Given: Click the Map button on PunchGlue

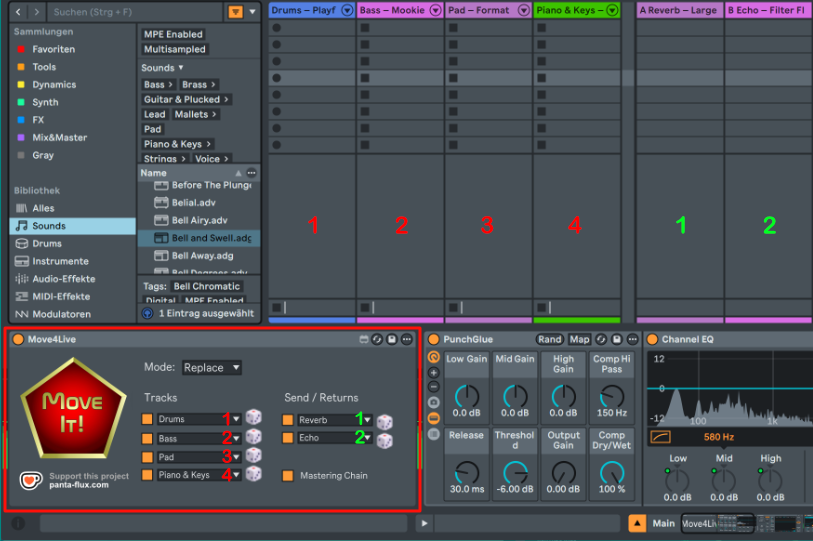Looking at the screenshot, I should pyautogui.click(x=580, y=340).
